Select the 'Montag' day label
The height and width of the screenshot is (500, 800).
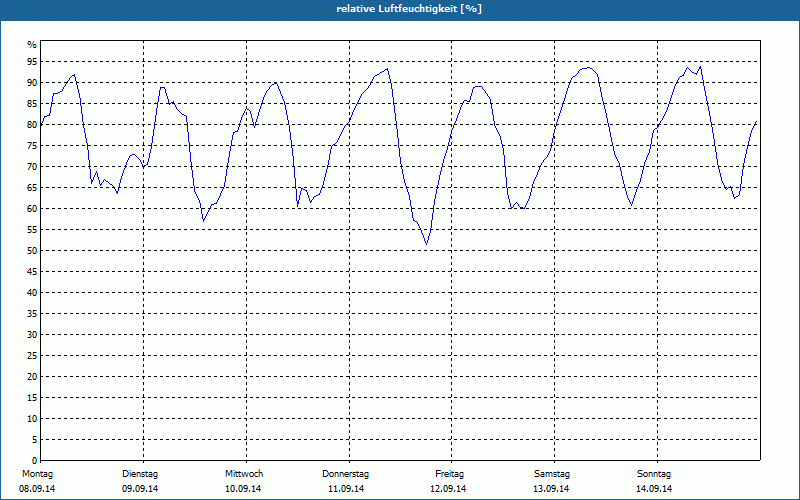(37, 474)
